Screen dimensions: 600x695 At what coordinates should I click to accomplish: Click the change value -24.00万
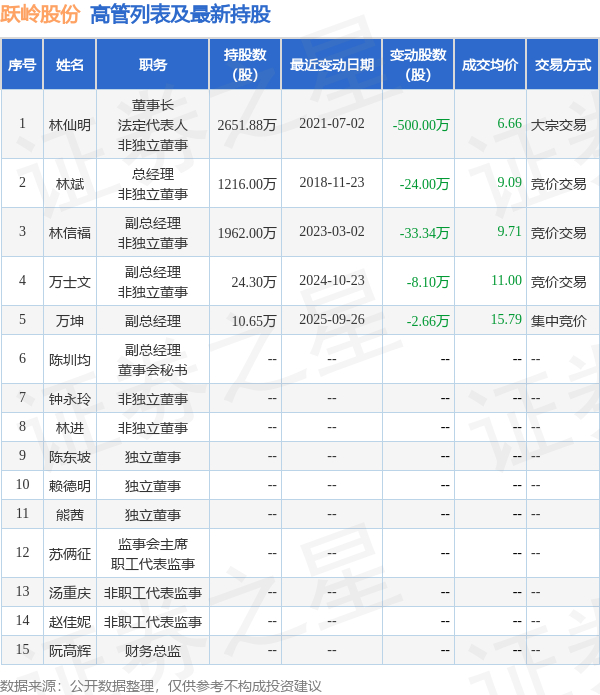[425, 184]
